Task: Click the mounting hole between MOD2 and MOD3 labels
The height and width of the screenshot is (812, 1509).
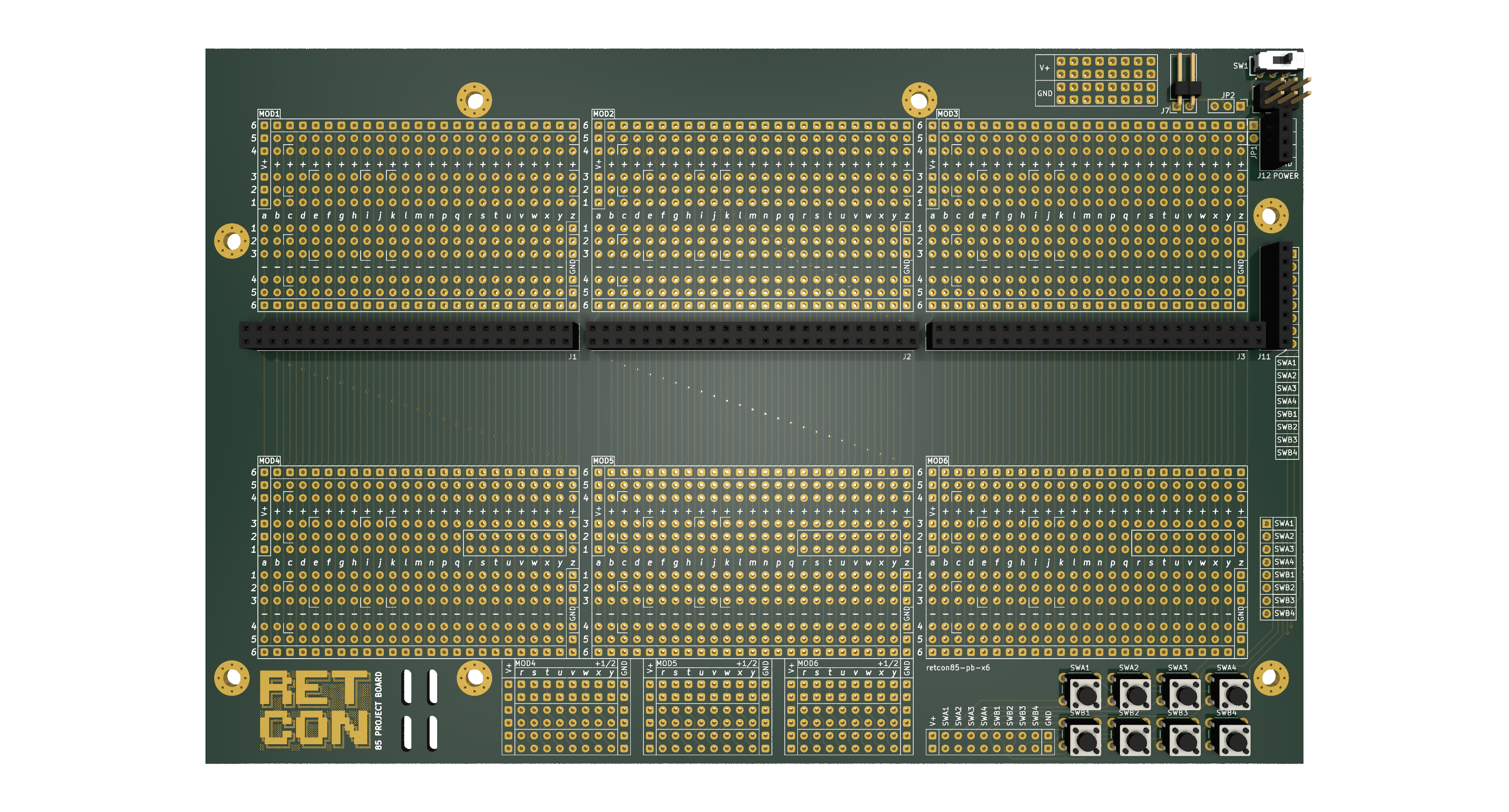Action: pos(919,100)
